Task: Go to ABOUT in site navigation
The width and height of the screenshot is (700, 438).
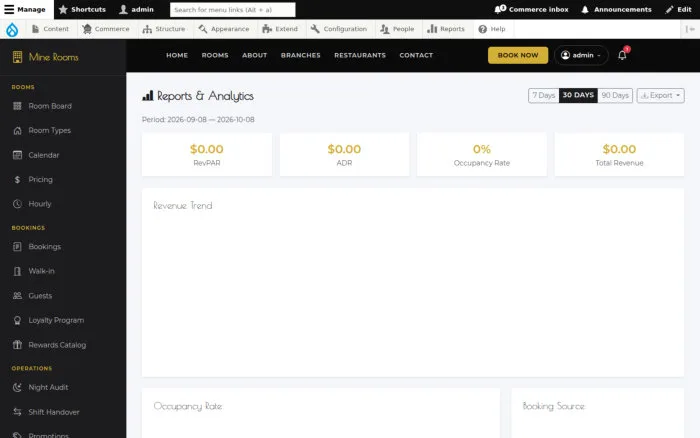Action: pos(254,55)
